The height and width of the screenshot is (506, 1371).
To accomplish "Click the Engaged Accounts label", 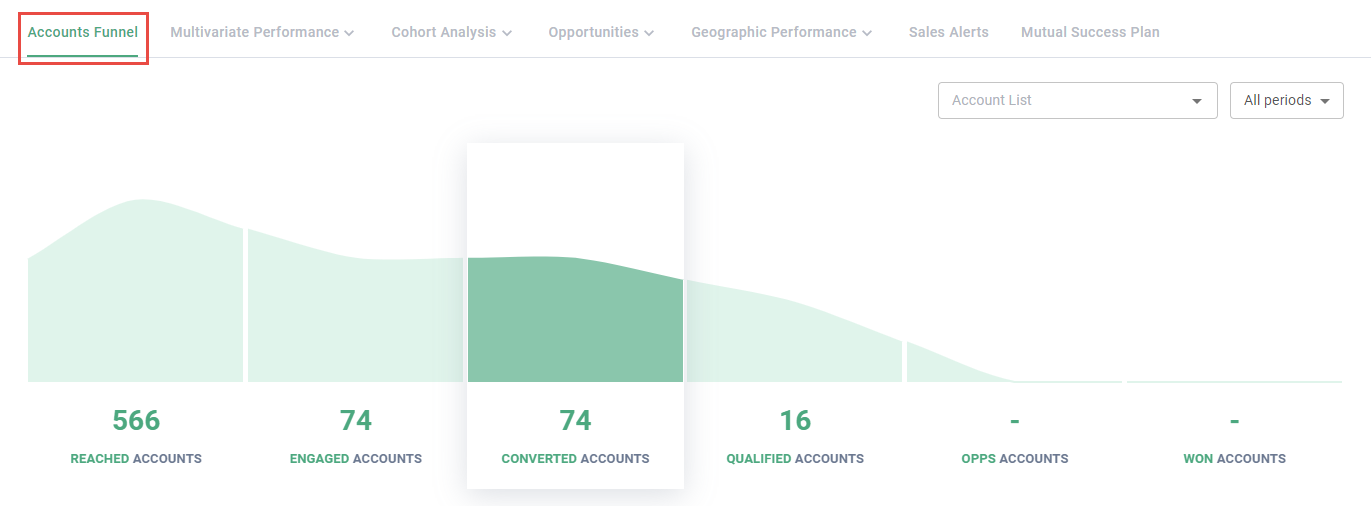I will click(355, 459).
